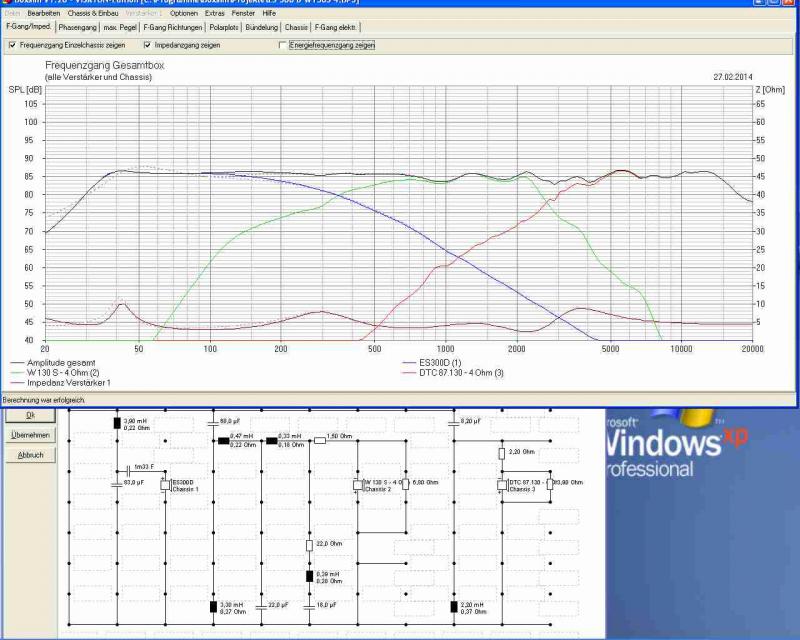Uncheck Frequenzgang Einzelchassis zeigen

tap(12, 45)
